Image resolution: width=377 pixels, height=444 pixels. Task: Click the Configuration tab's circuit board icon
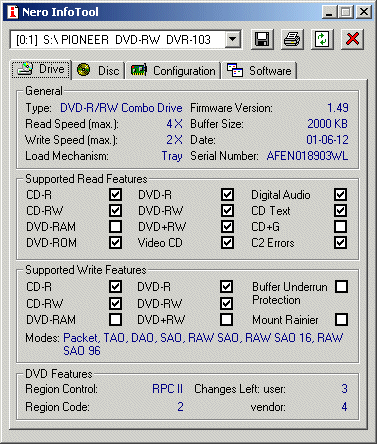pos(139,70)
